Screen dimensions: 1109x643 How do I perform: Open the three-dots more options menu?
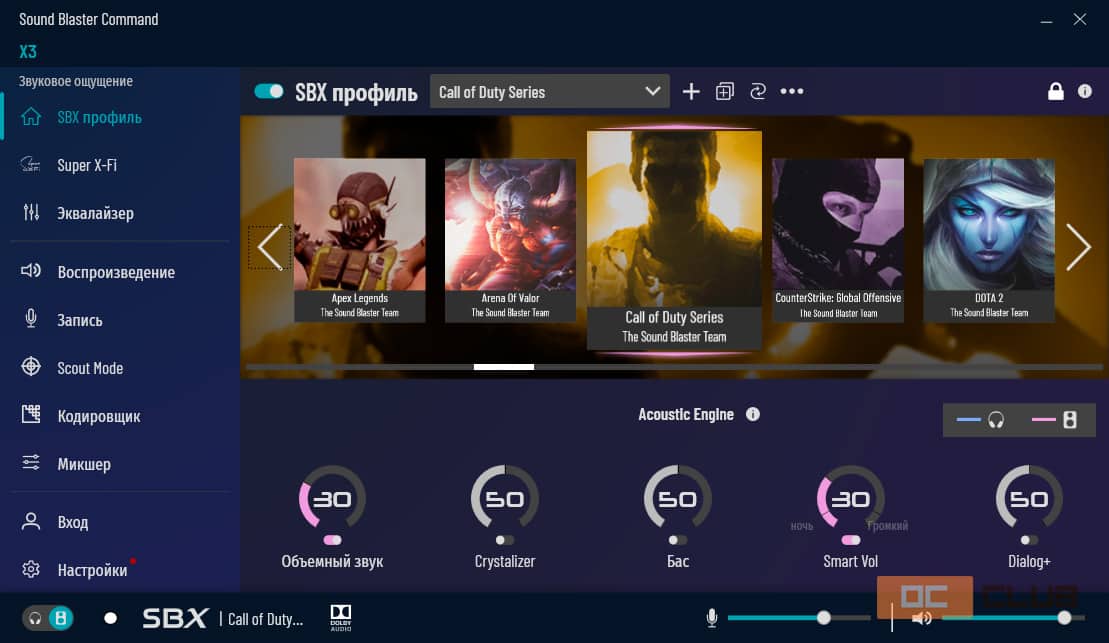pos(792,92)
